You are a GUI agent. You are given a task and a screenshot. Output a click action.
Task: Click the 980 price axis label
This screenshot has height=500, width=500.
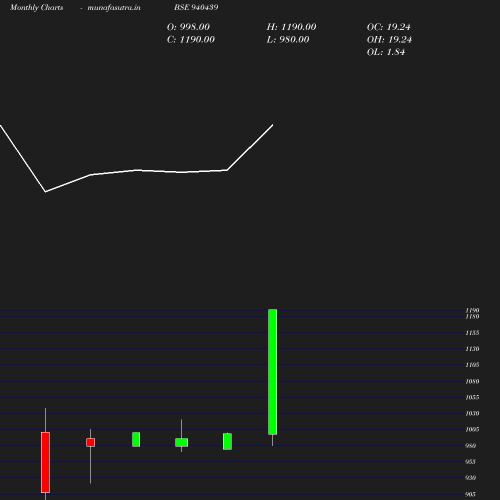(x=470, y=446)
